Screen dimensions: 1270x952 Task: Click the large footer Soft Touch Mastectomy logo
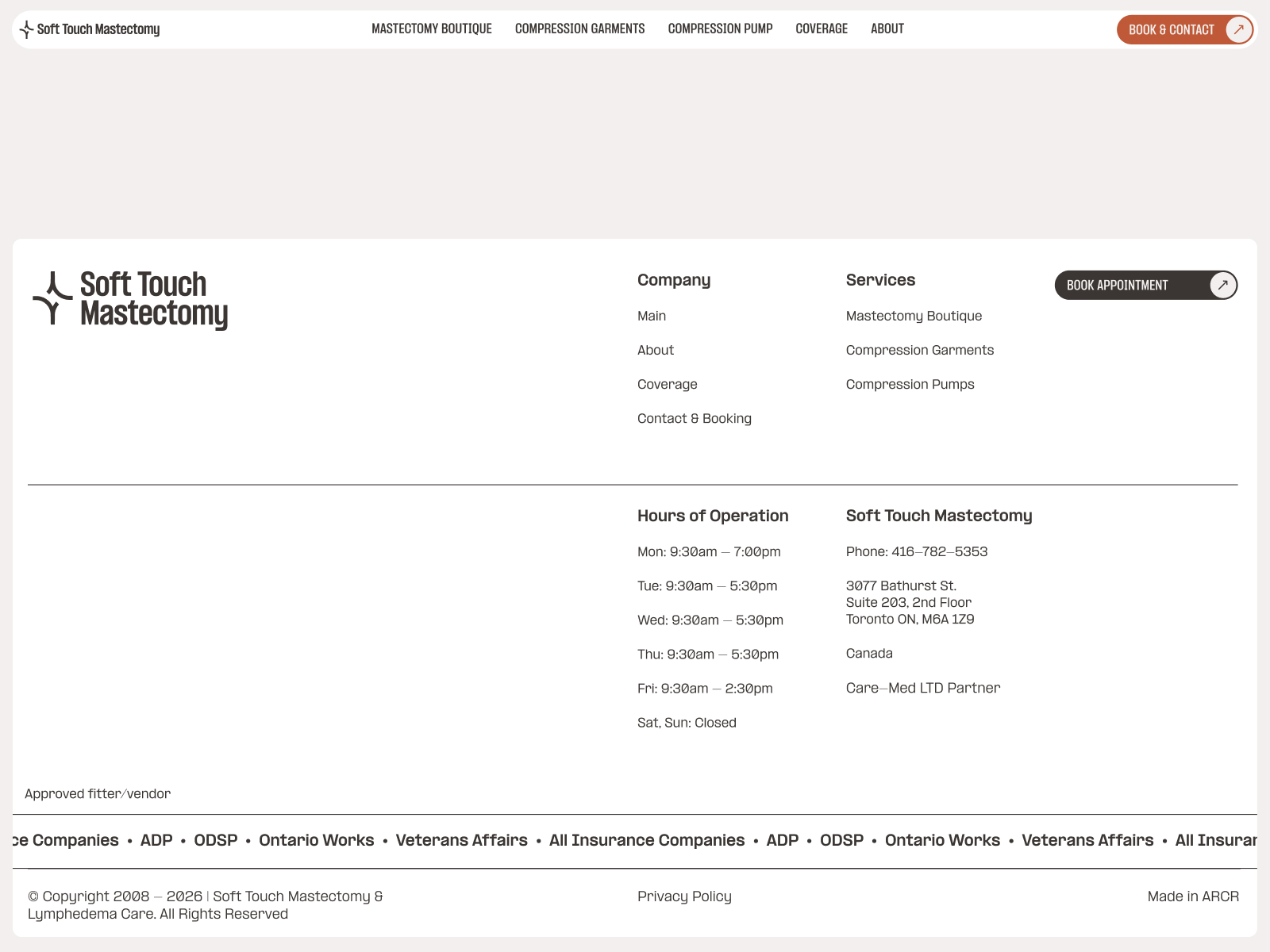(x=131, y=300)
